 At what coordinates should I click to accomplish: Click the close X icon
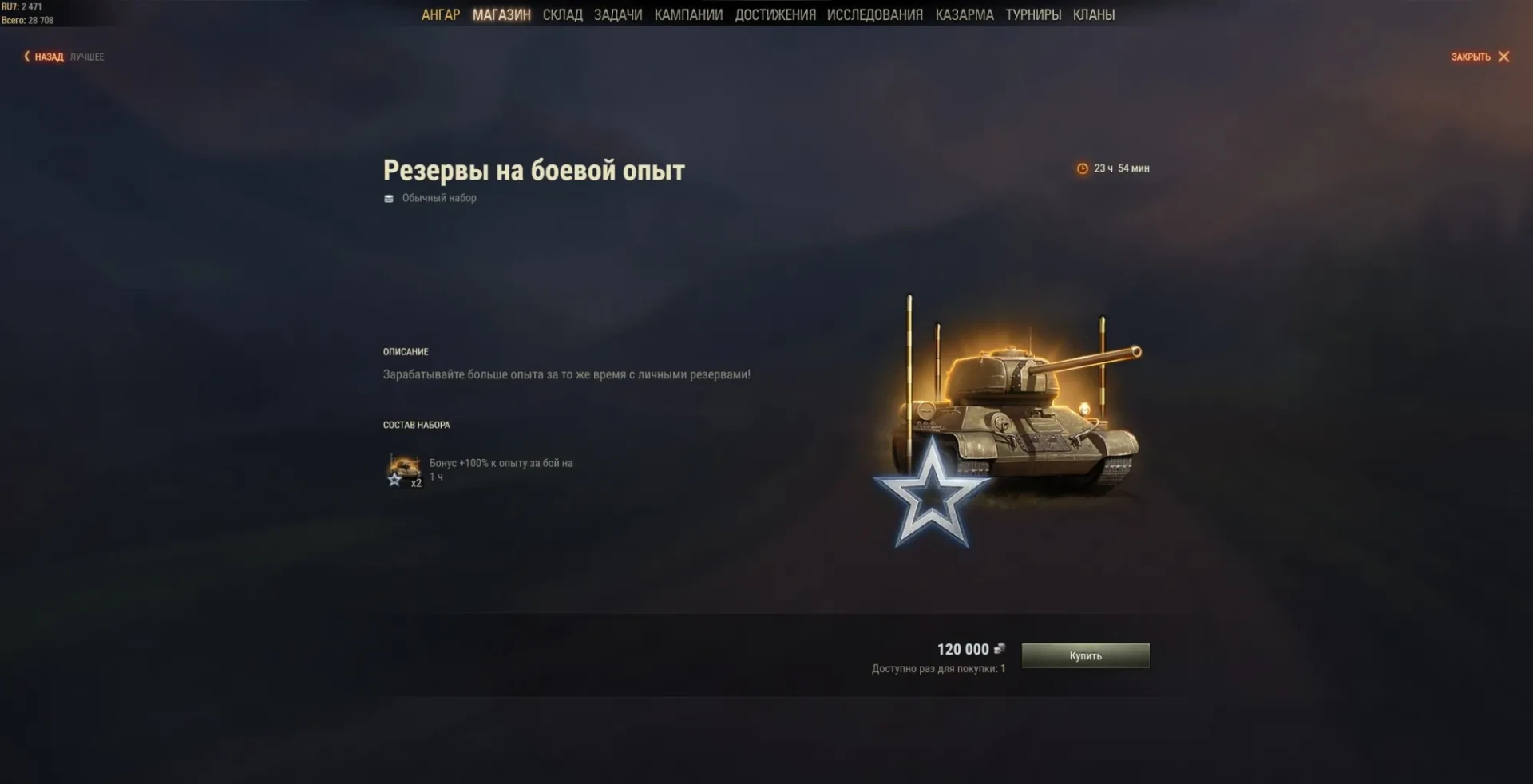(x=1503, y=57)
